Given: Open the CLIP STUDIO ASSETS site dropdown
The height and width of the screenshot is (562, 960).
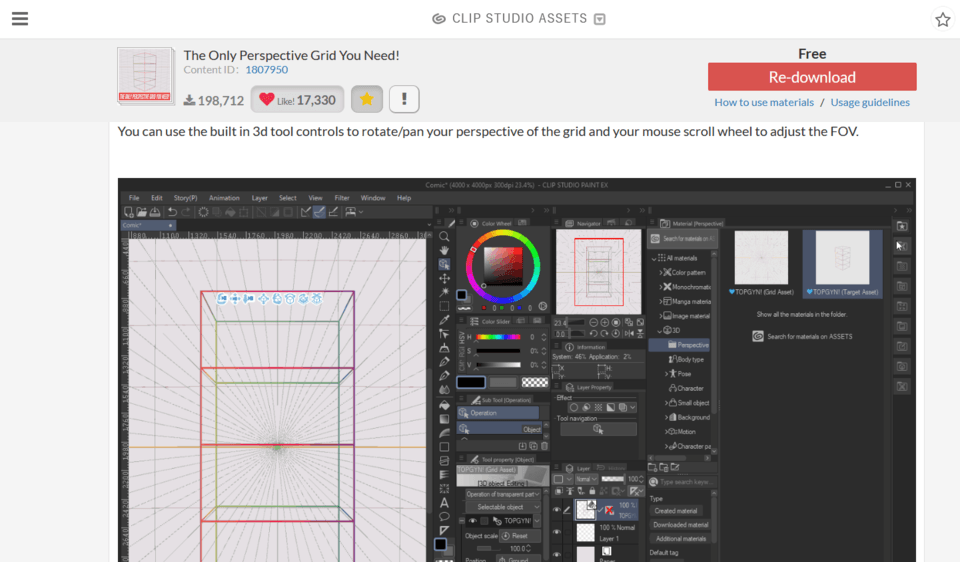Looking at the screenshot, I should tap(599, 19).
